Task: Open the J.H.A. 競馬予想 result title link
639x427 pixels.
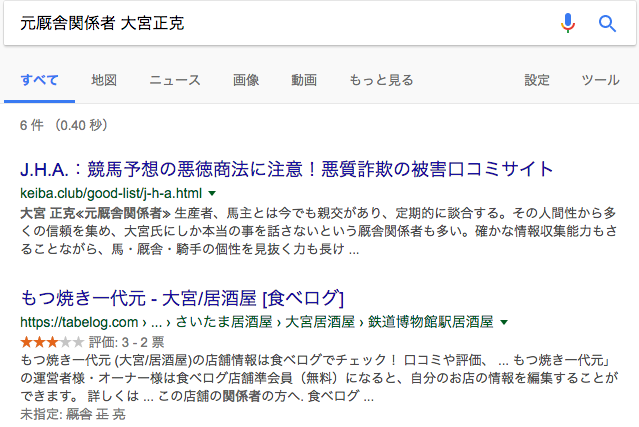Action: click(286, 169)
